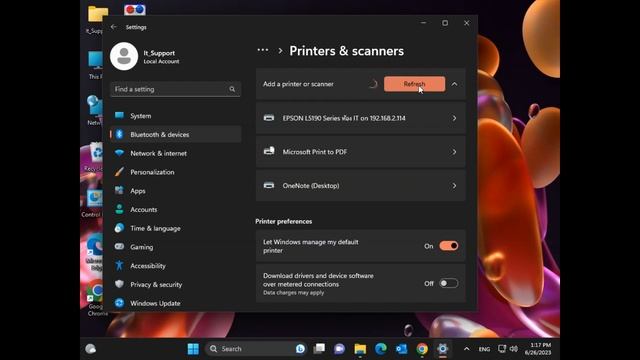Image resolution: width=640 pixels, height=360 pixels.
Task: Click the It_Support user avatar
Action: pos(124,56)
